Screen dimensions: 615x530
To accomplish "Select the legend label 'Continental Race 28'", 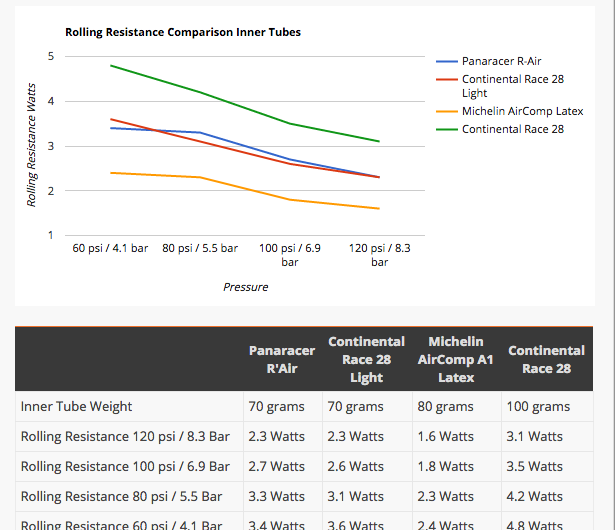I will [x=513, y=129].
